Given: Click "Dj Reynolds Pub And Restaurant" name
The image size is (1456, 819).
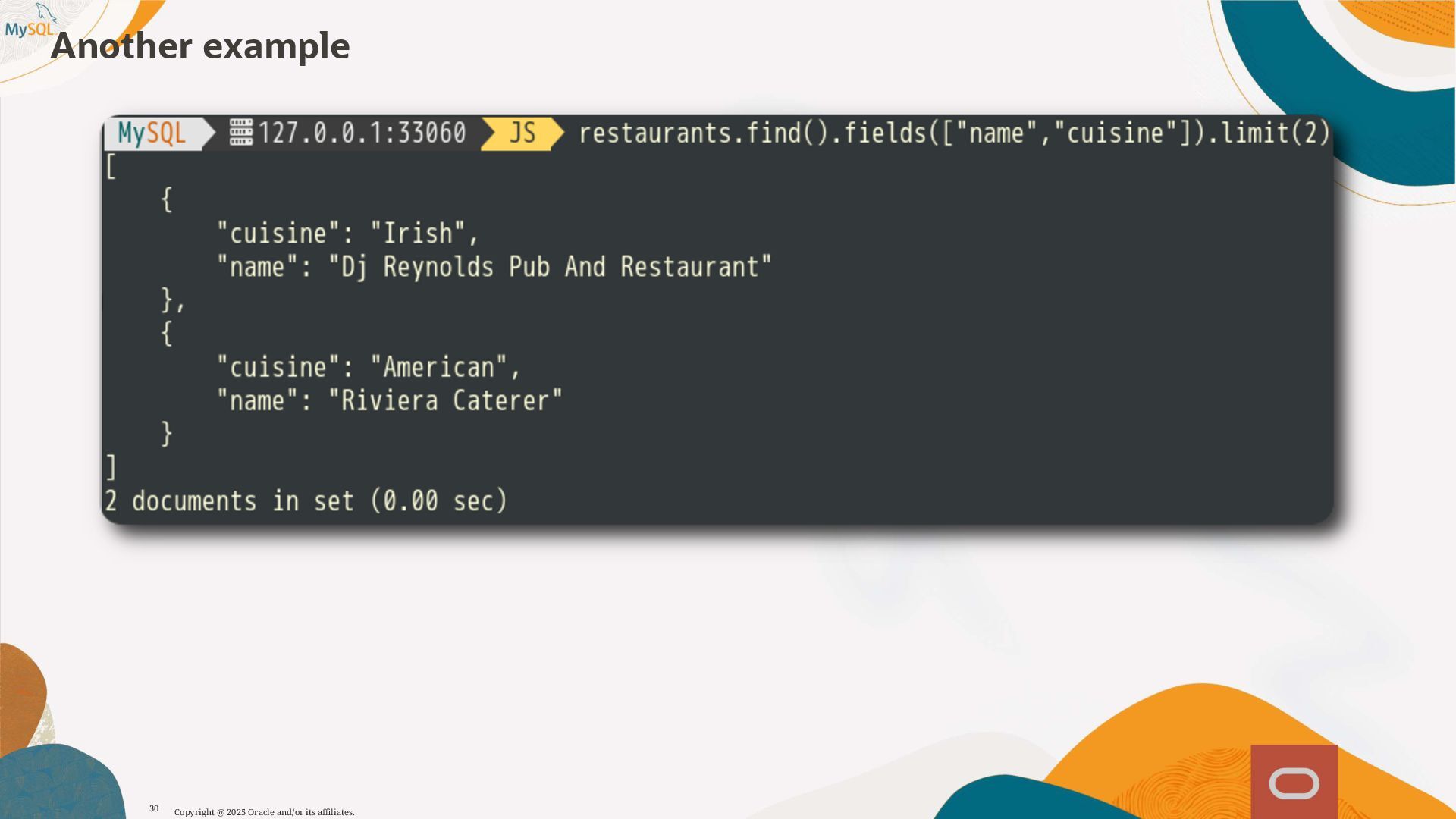Looking at the screenshot, I should pyautogui.click(x=550, y=267).
